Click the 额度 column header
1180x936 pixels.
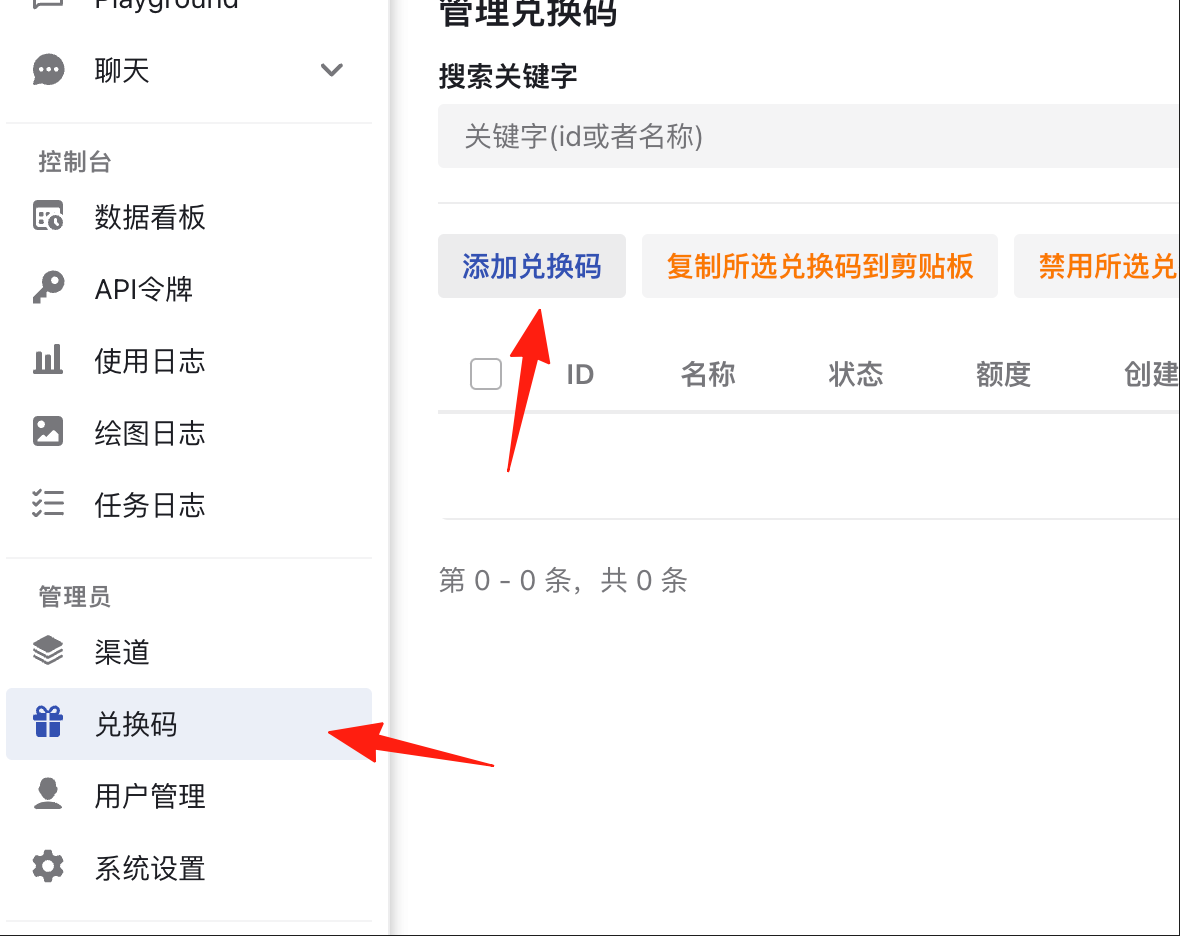tap(1003, 374)
